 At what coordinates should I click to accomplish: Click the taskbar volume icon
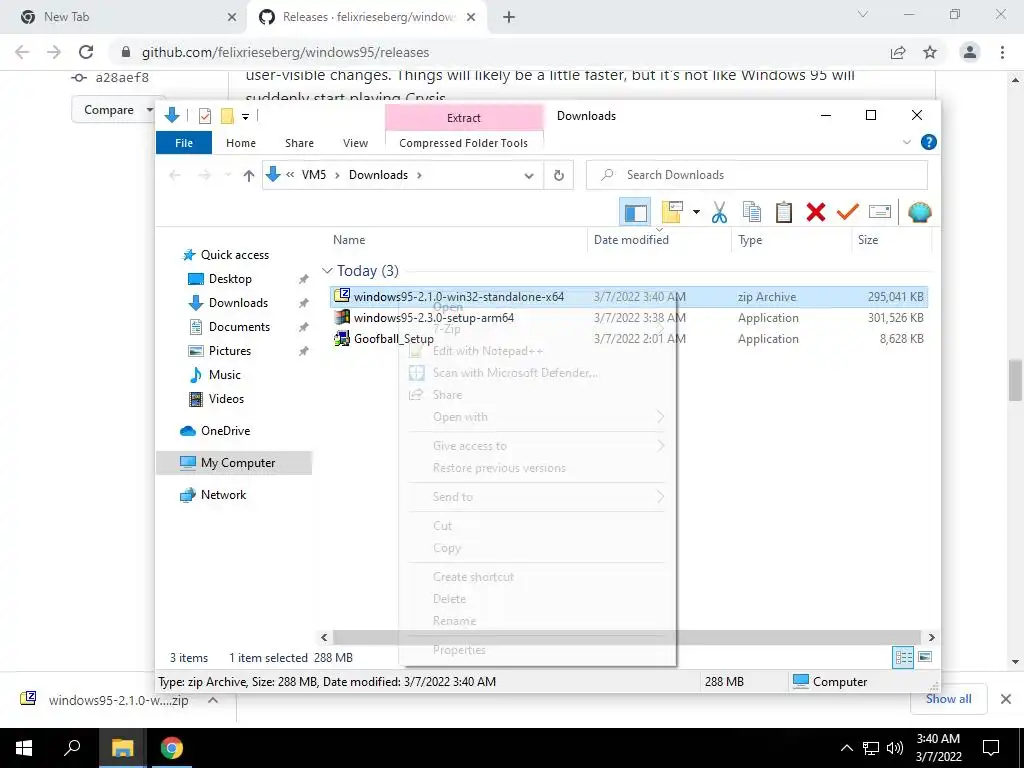point(895,748)
